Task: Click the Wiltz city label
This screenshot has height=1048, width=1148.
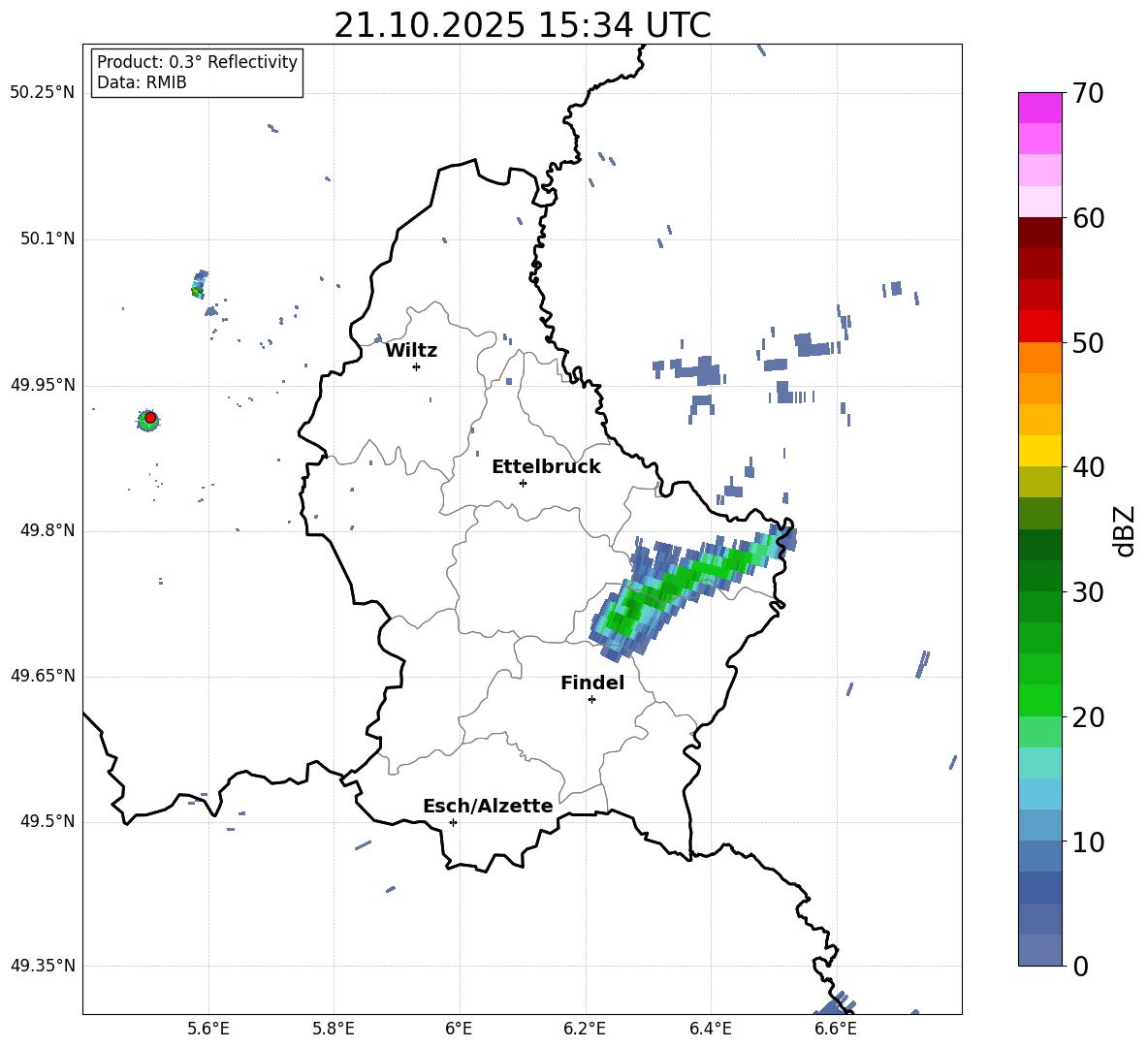Action: click(x=411, y=351)
